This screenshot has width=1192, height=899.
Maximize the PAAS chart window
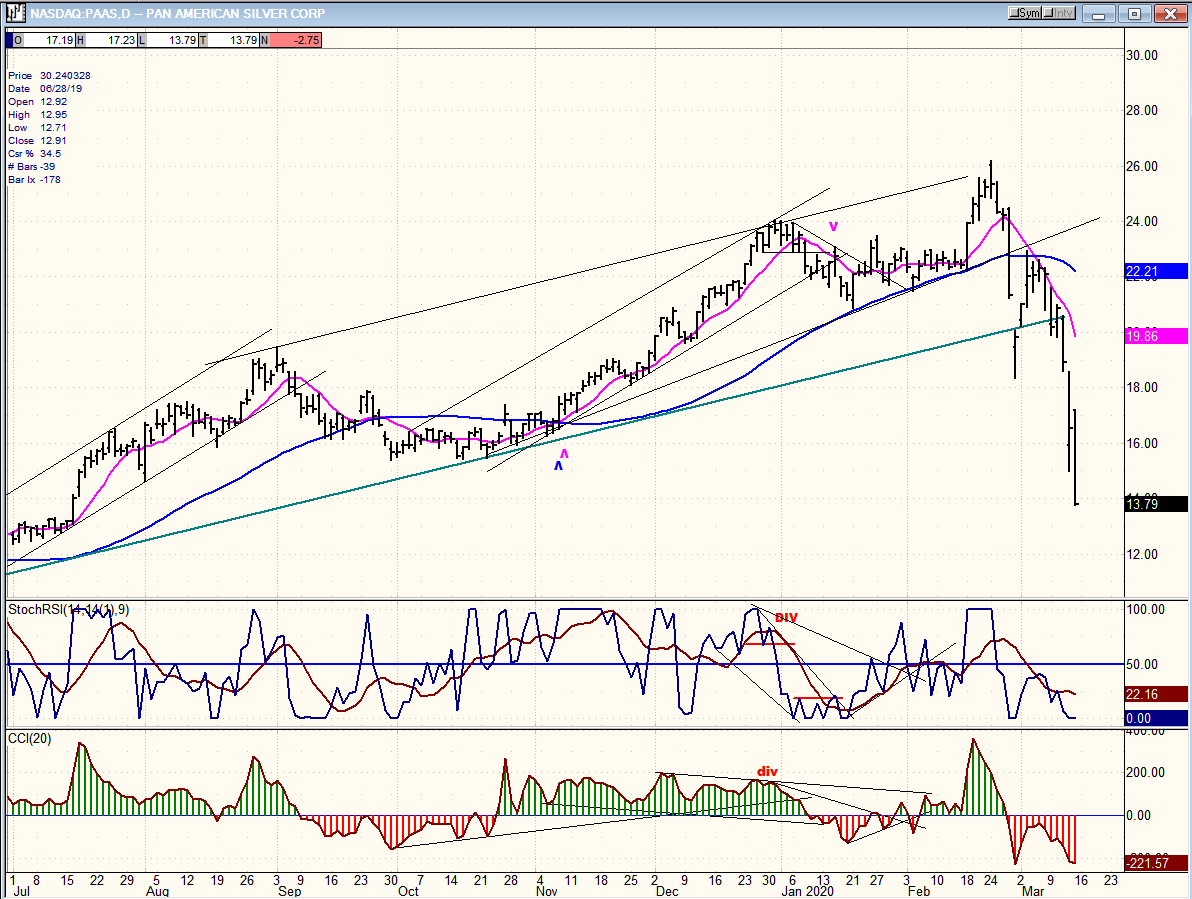coord(1135,14)
